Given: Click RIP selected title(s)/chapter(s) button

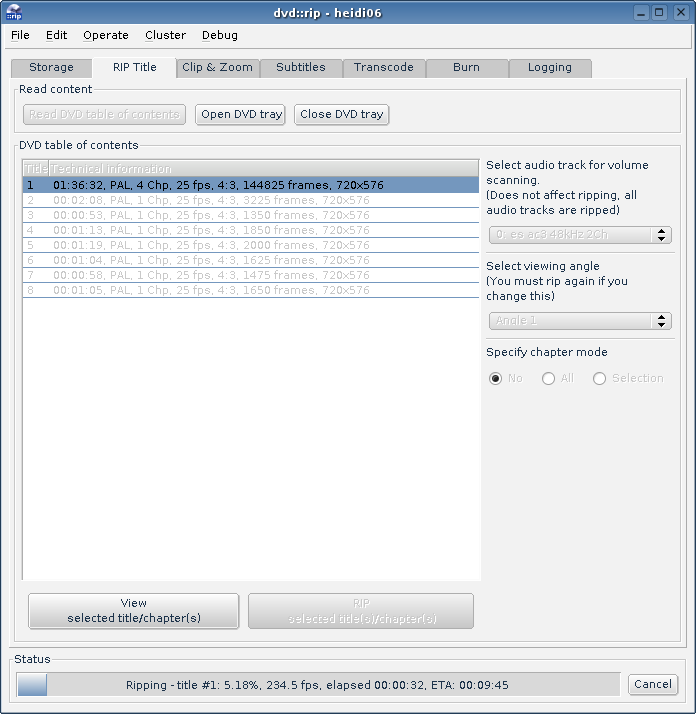Looking at the screenshot, I should pyautogui.click(x=361, y=611).
